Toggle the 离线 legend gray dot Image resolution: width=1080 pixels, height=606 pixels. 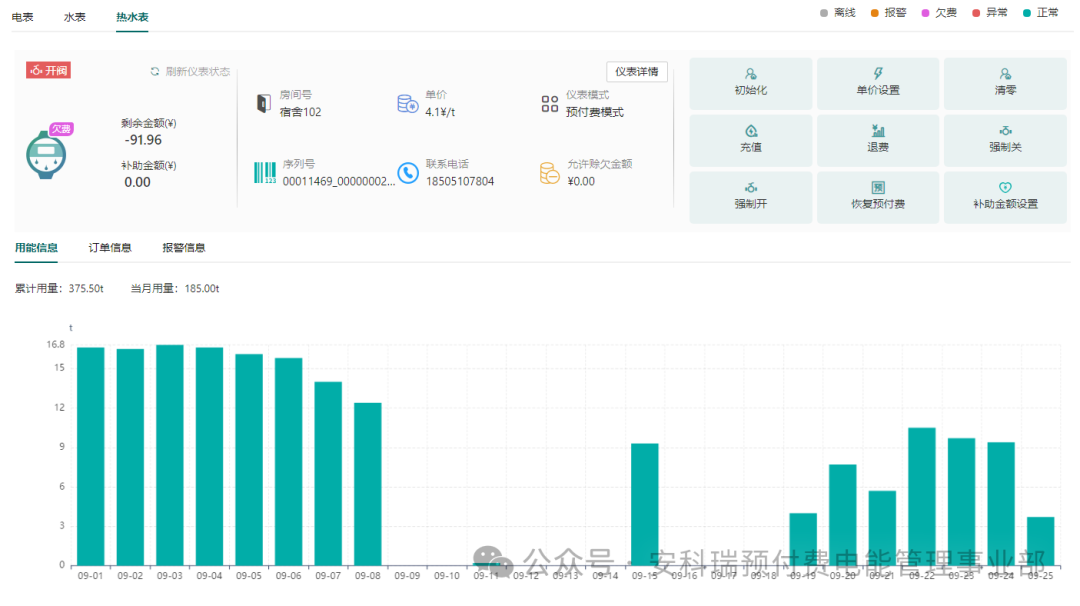tap(824, 13)
